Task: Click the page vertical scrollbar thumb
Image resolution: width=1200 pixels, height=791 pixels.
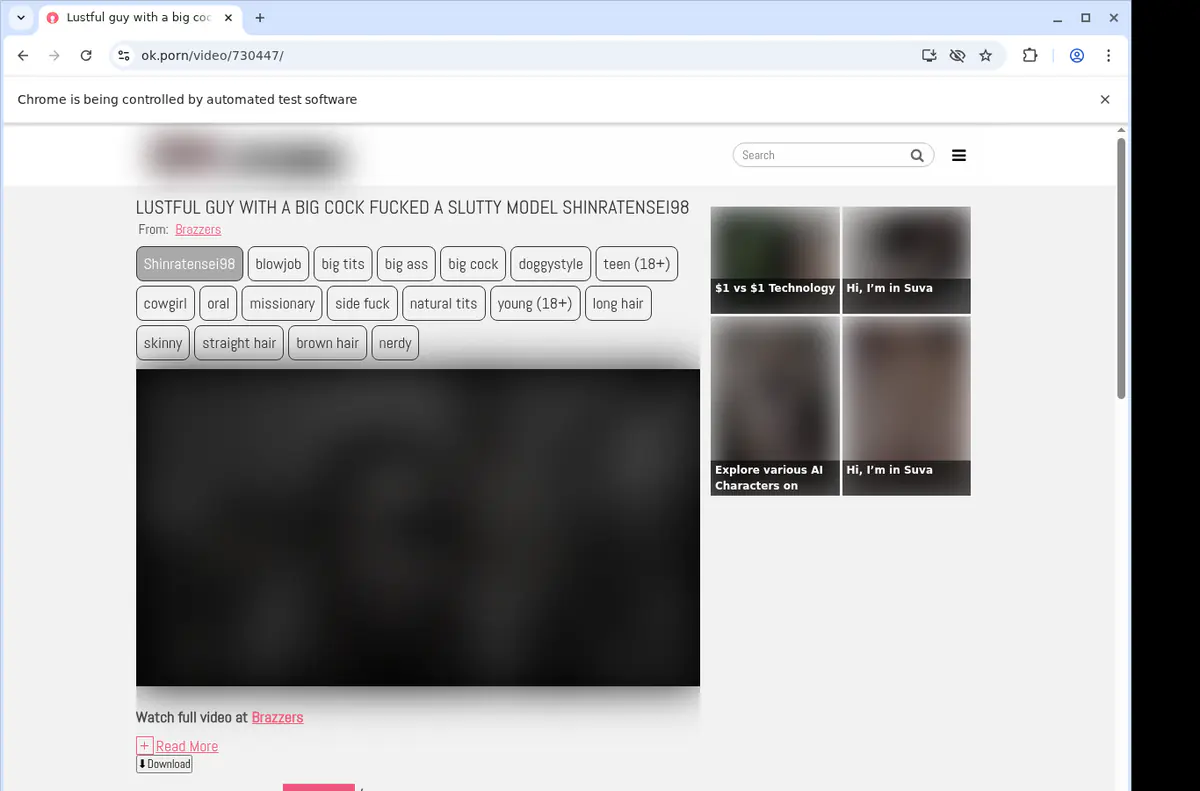Action: [1121, 268]
